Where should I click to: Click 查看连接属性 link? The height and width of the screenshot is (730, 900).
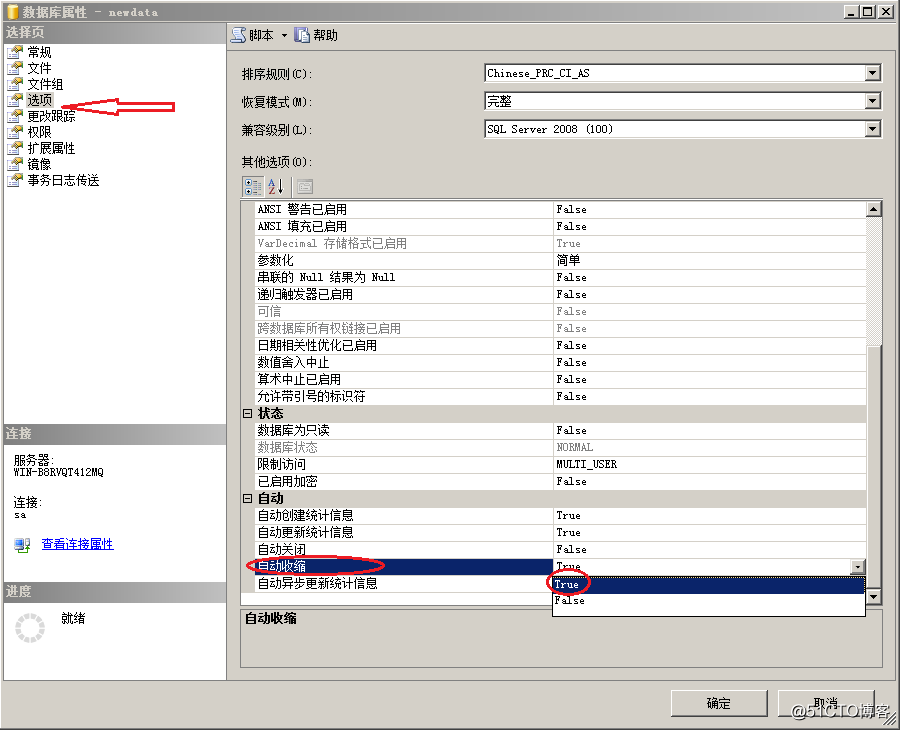point(77,544)
